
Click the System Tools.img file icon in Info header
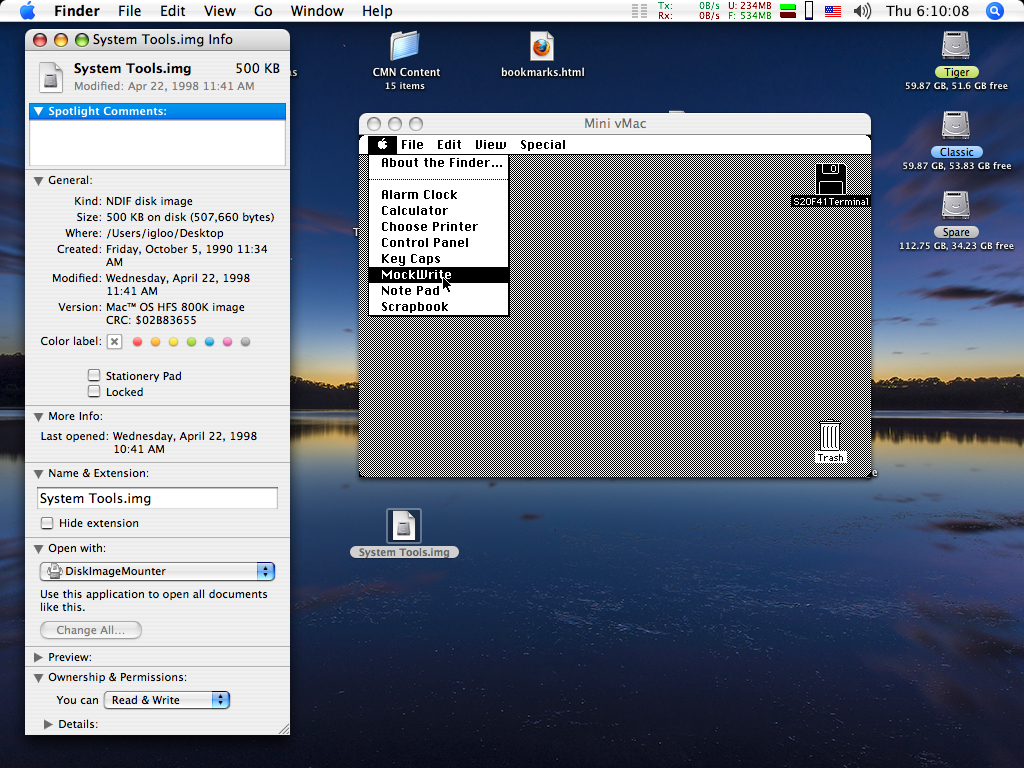(x=50, y=77)
